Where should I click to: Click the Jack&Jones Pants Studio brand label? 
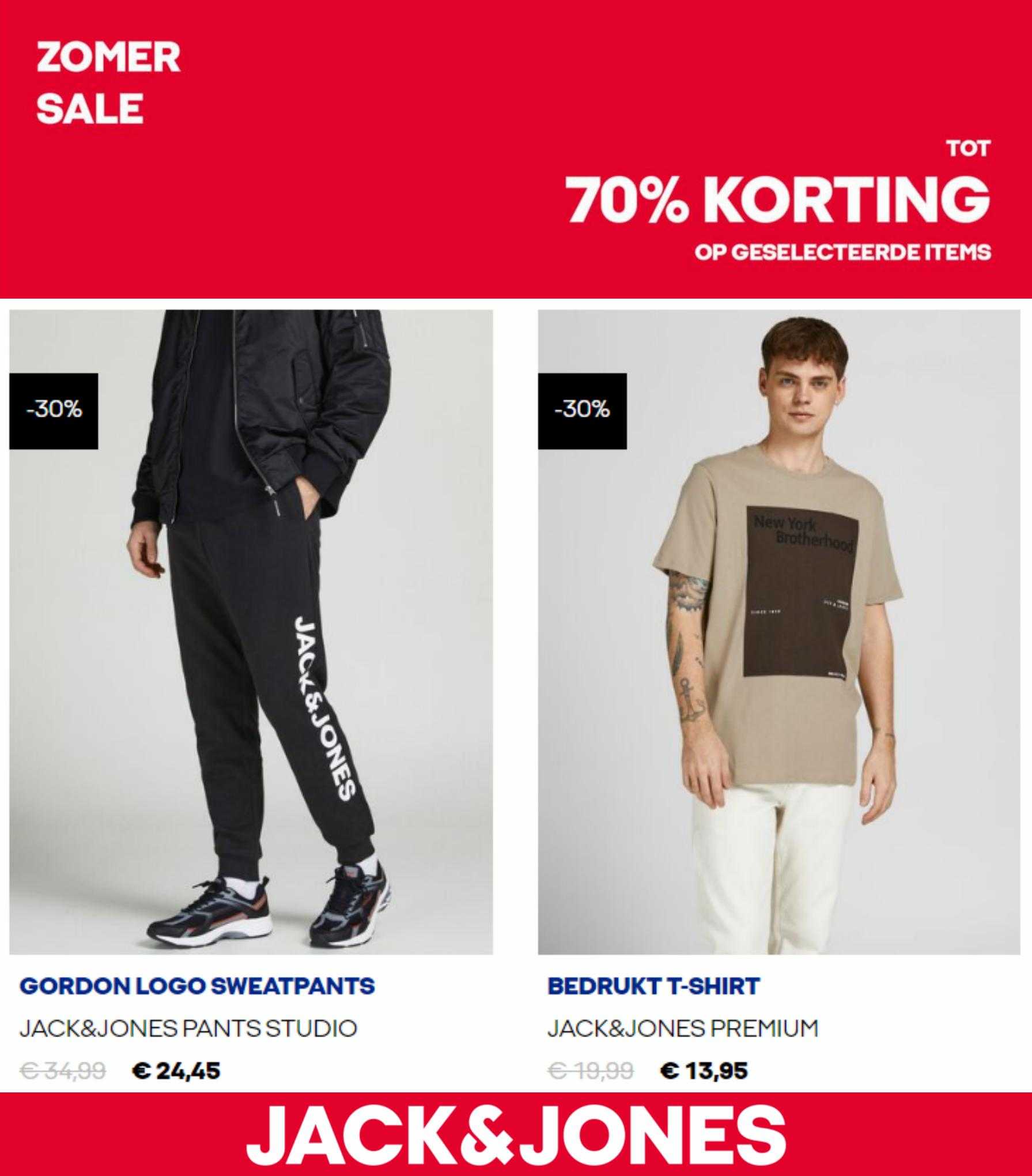pos(188,1028)
